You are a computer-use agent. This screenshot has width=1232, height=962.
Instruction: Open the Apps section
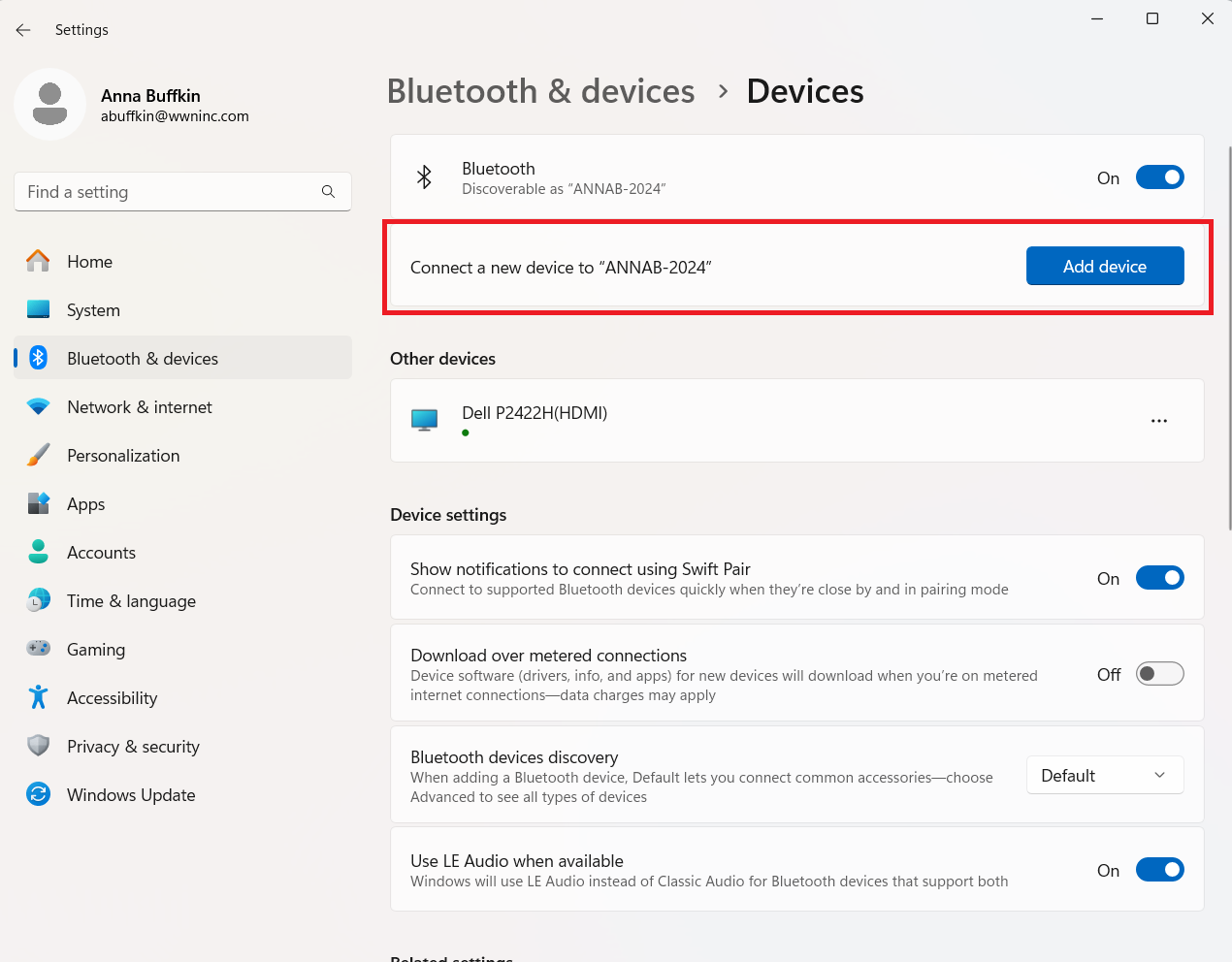point(182,503)
